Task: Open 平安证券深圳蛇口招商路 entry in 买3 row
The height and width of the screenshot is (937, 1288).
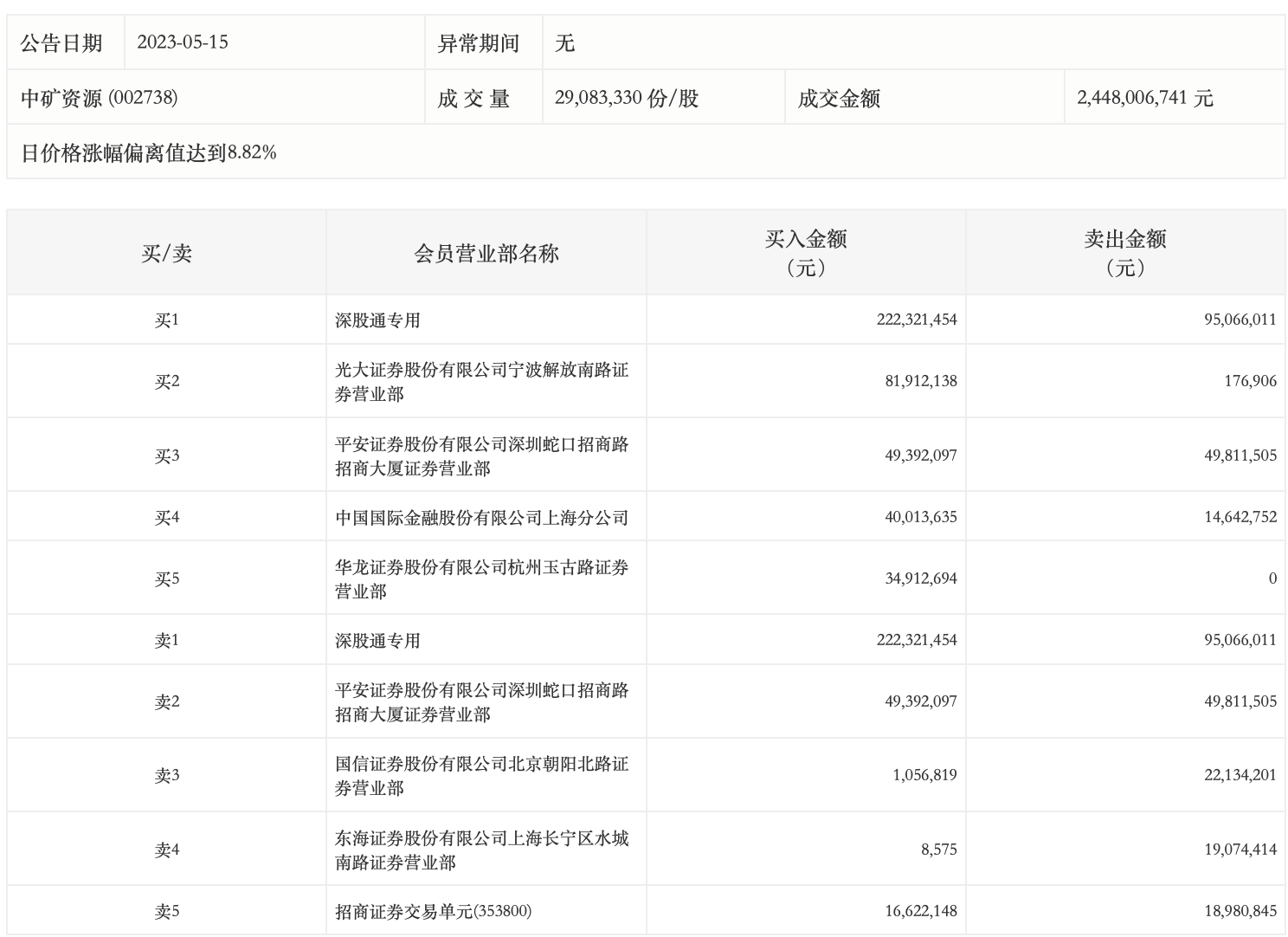Action: click(x=482, y=456)
